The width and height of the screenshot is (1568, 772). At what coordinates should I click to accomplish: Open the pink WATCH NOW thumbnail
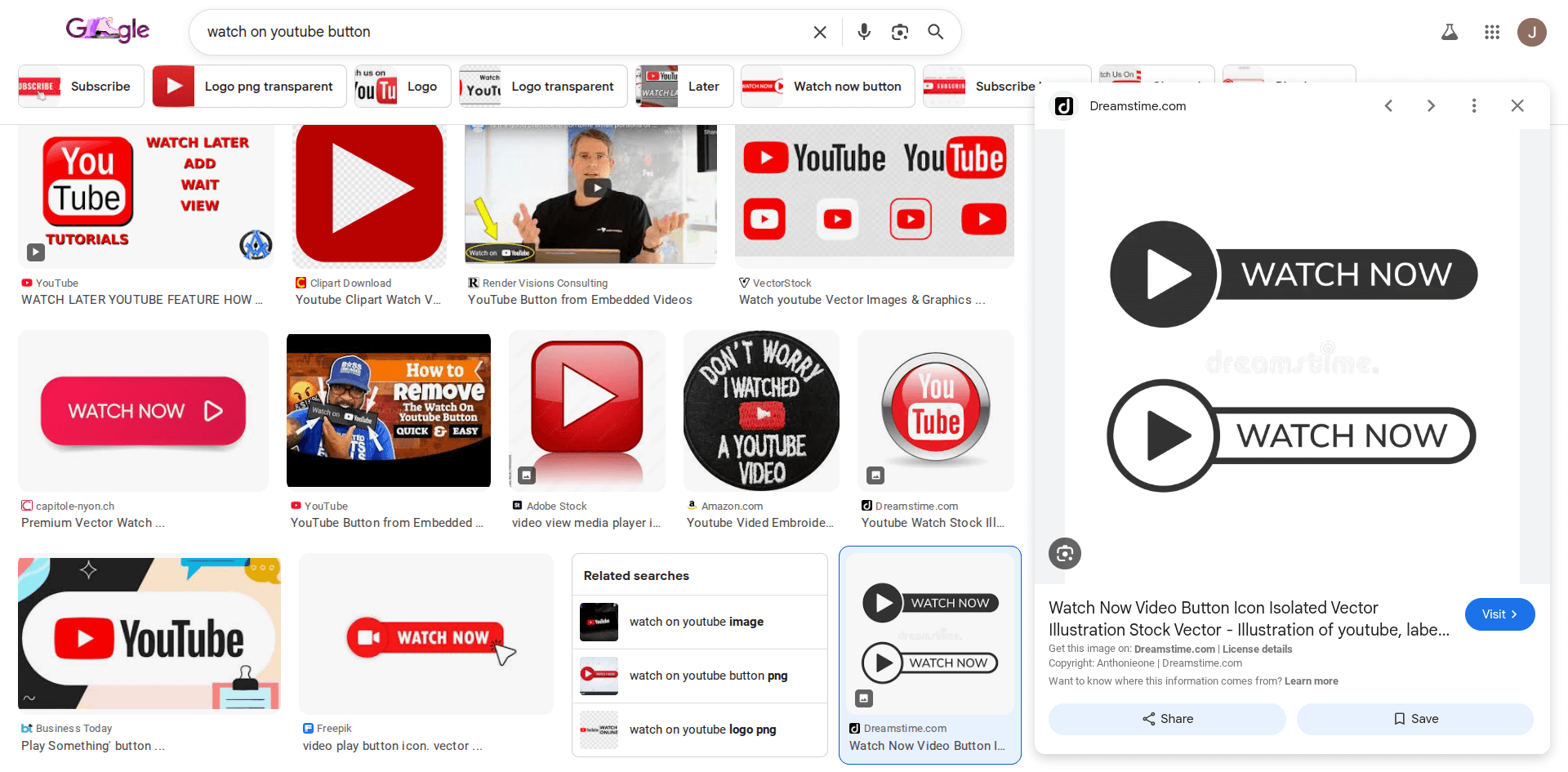click(143, 411)
